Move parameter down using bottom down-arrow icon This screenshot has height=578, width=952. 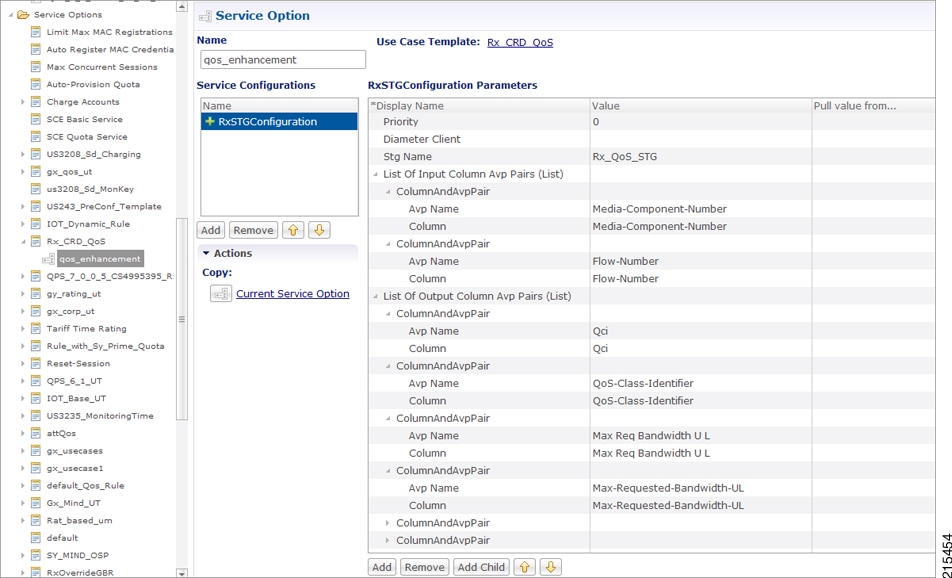(551, 567)
